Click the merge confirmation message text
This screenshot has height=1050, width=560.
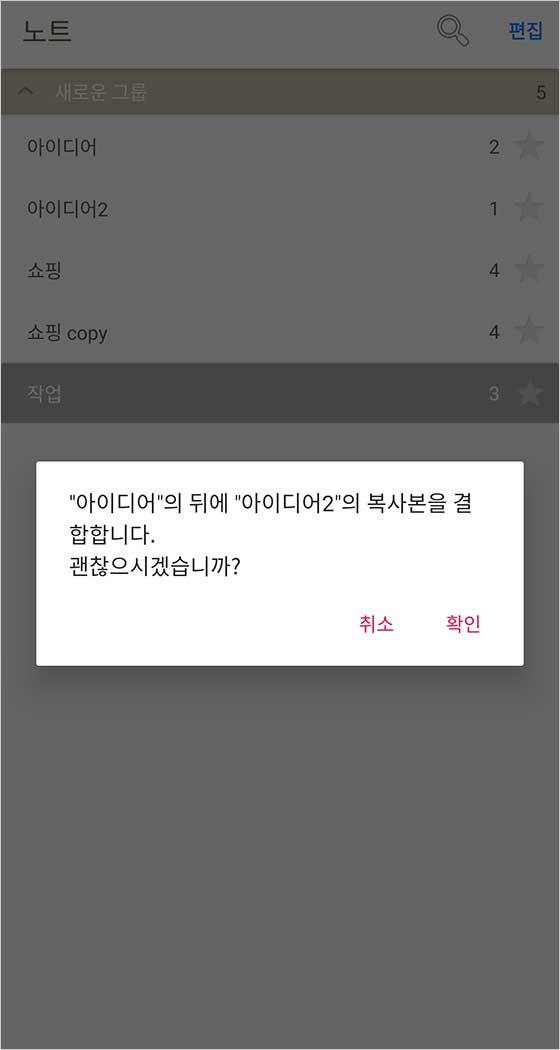pyautogui.click(x=271, y=535)
